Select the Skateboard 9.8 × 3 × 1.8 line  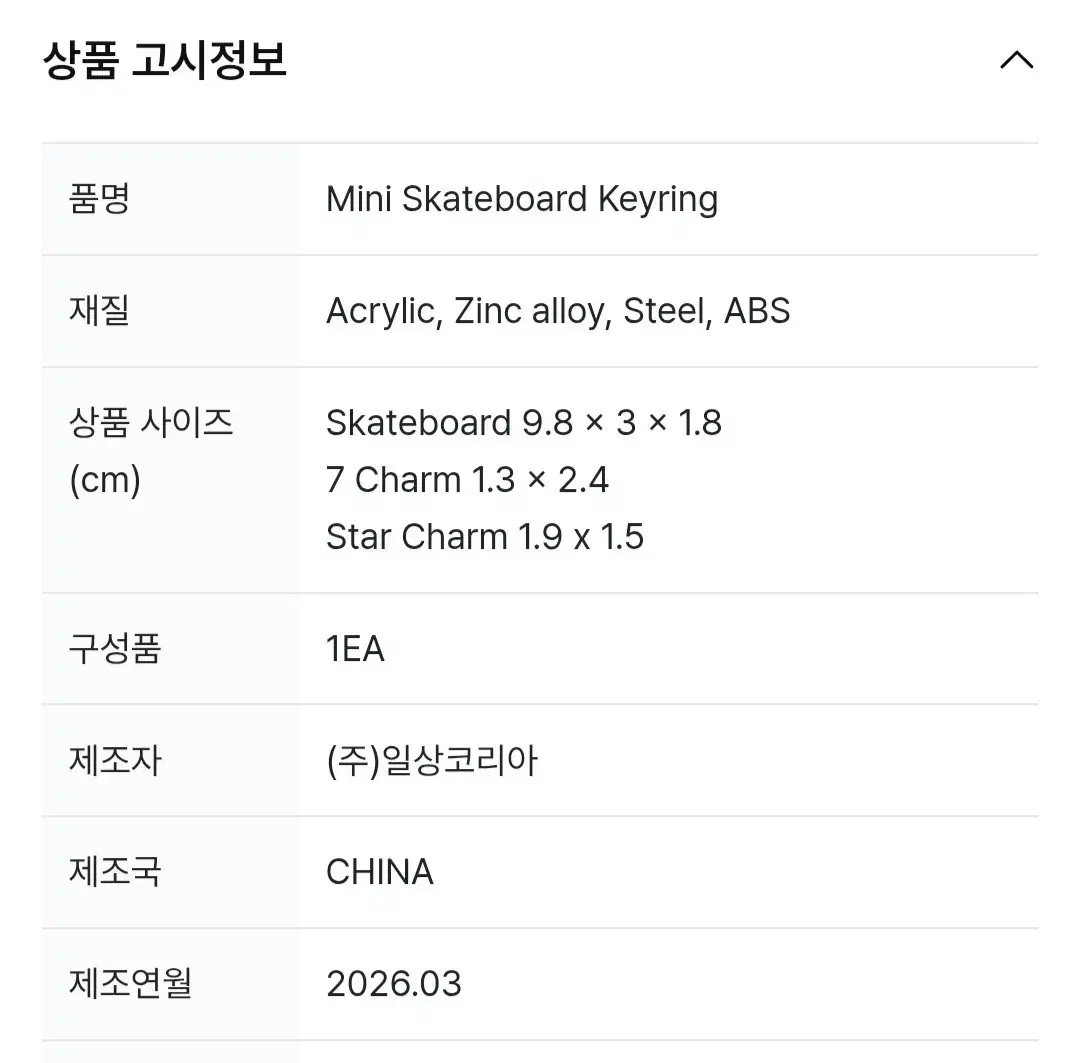[x=523, y=422]
